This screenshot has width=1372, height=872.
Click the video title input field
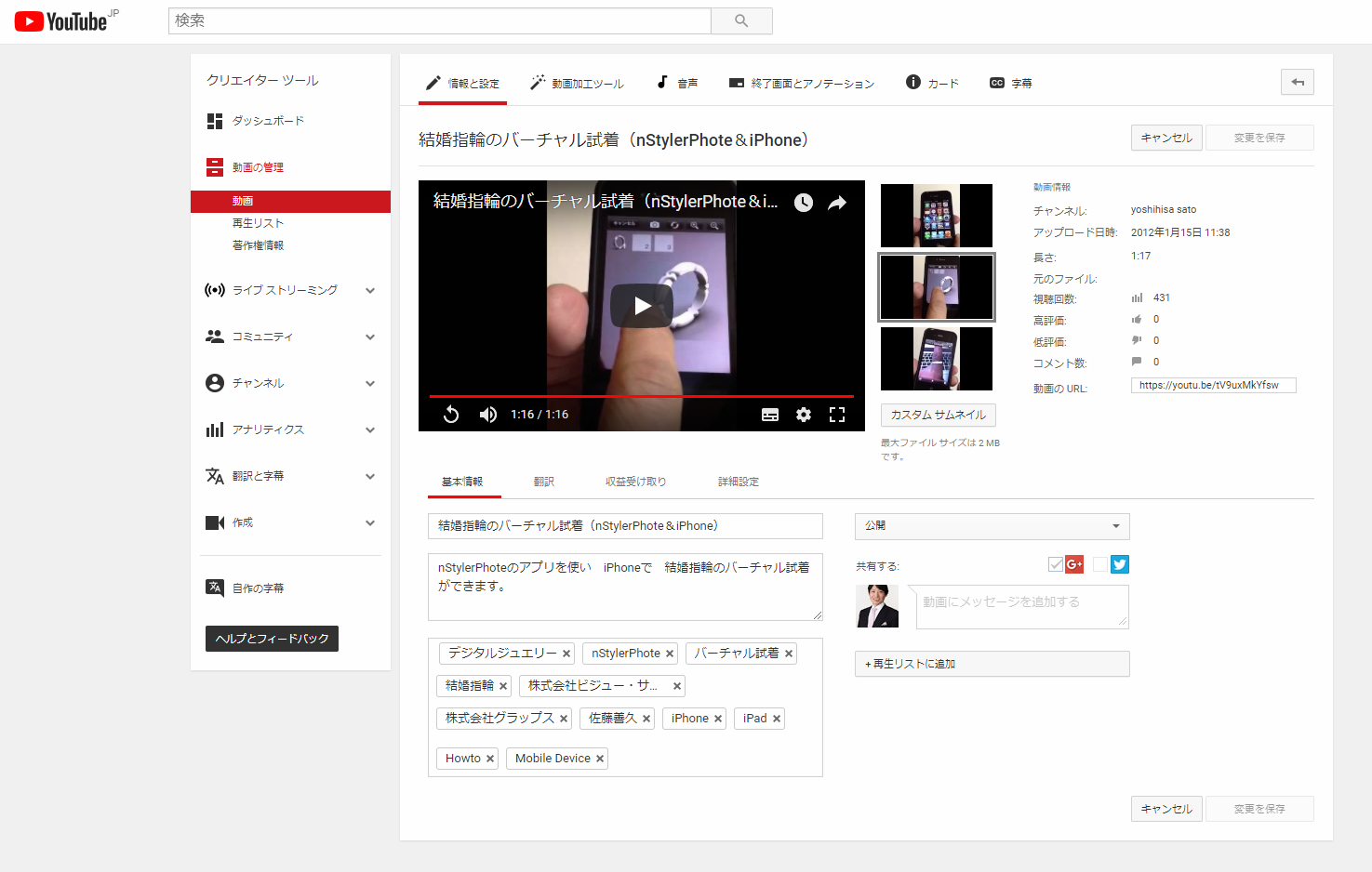[x=625, y=526]
